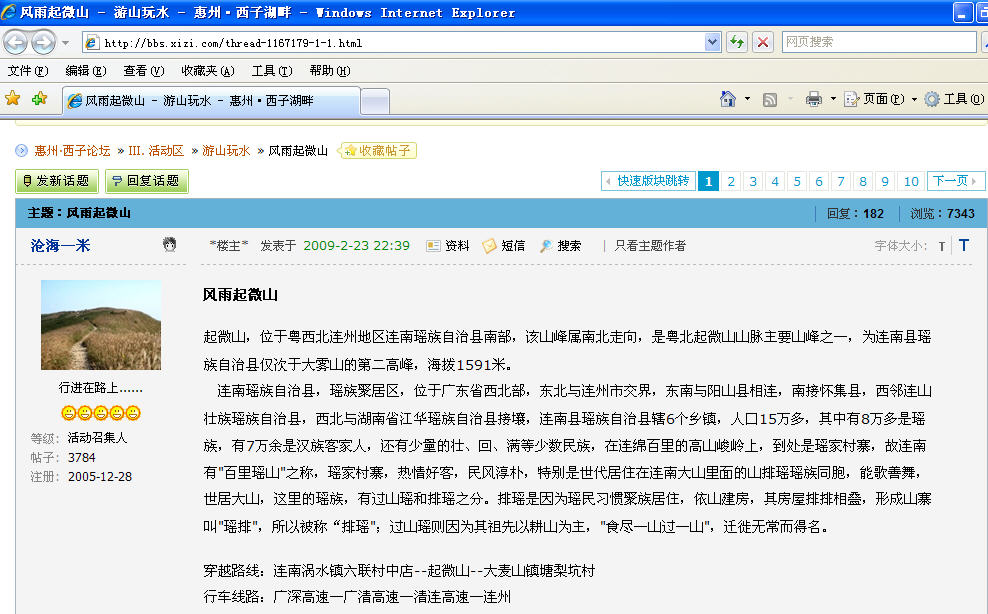
Task: Click the Add to Favorites icon
Action: tap(39, 98)
